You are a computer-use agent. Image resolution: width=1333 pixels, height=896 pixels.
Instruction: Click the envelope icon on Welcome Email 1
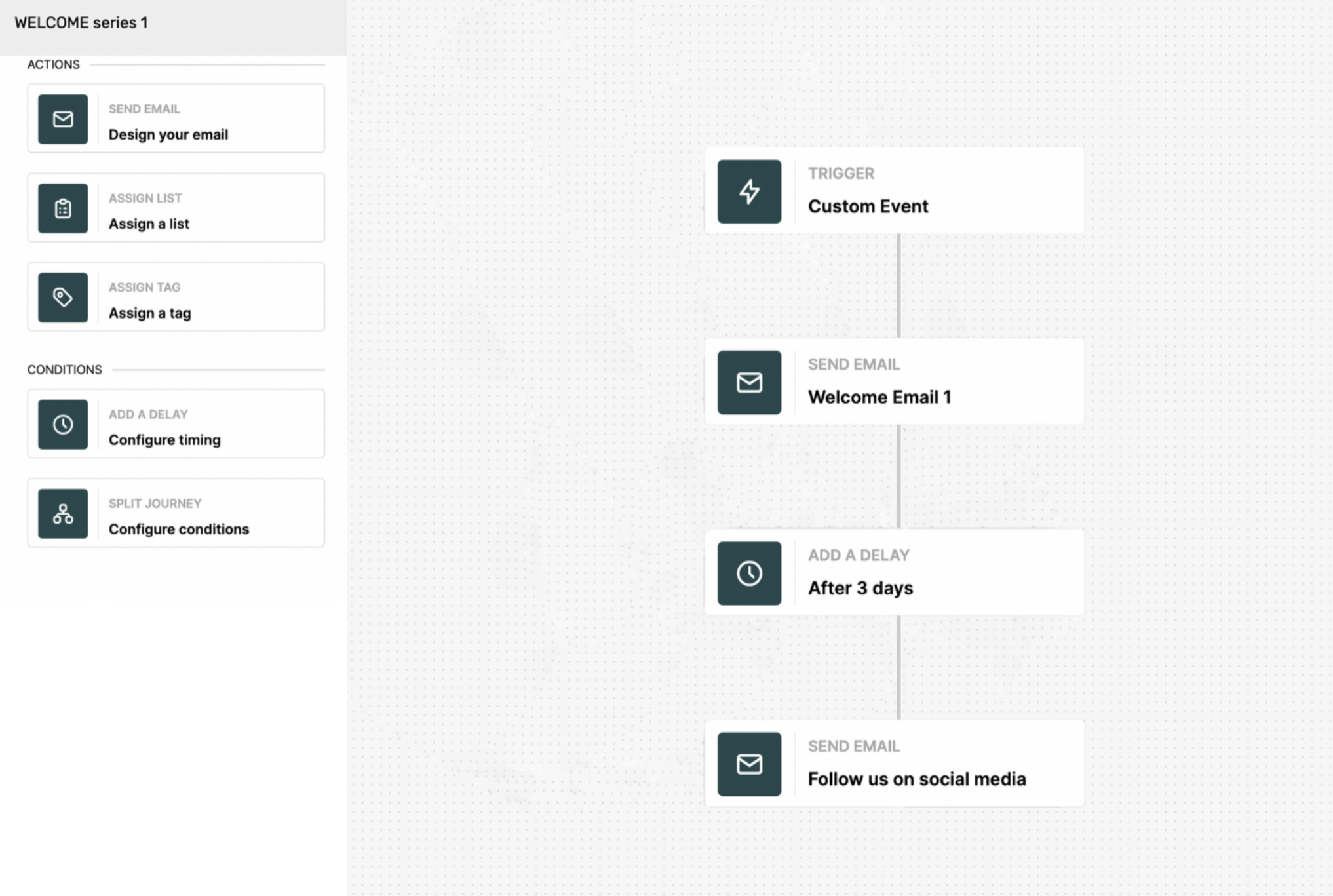749,382
